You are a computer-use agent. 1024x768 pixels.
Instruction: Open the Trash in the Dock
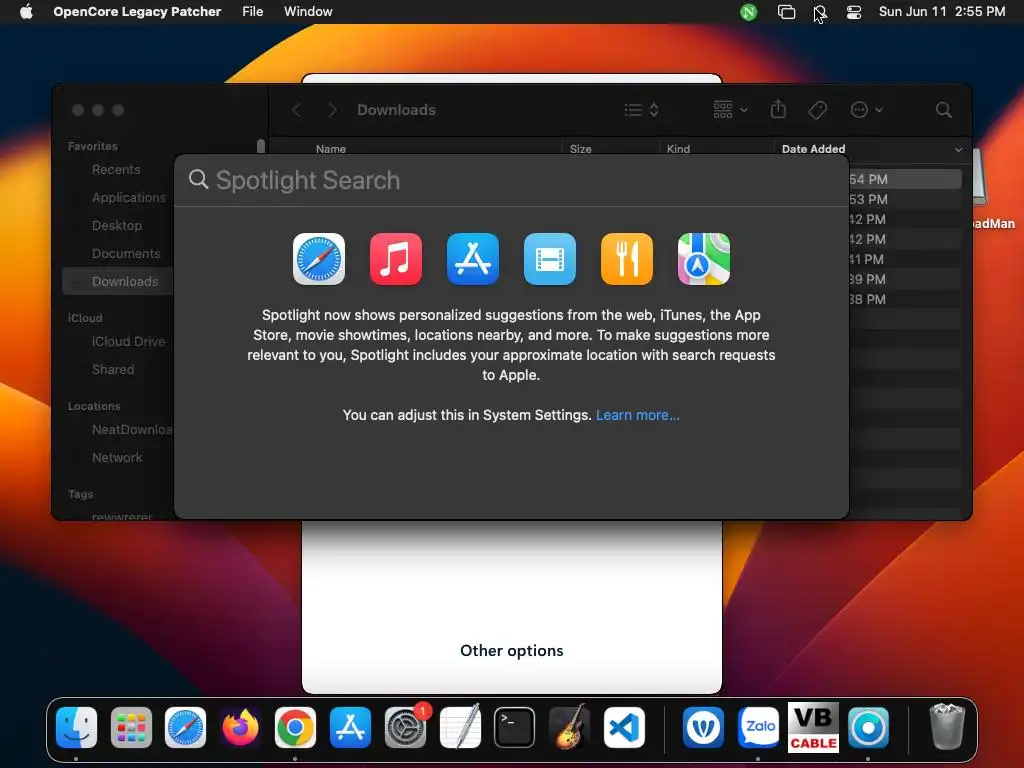point(947,726)
